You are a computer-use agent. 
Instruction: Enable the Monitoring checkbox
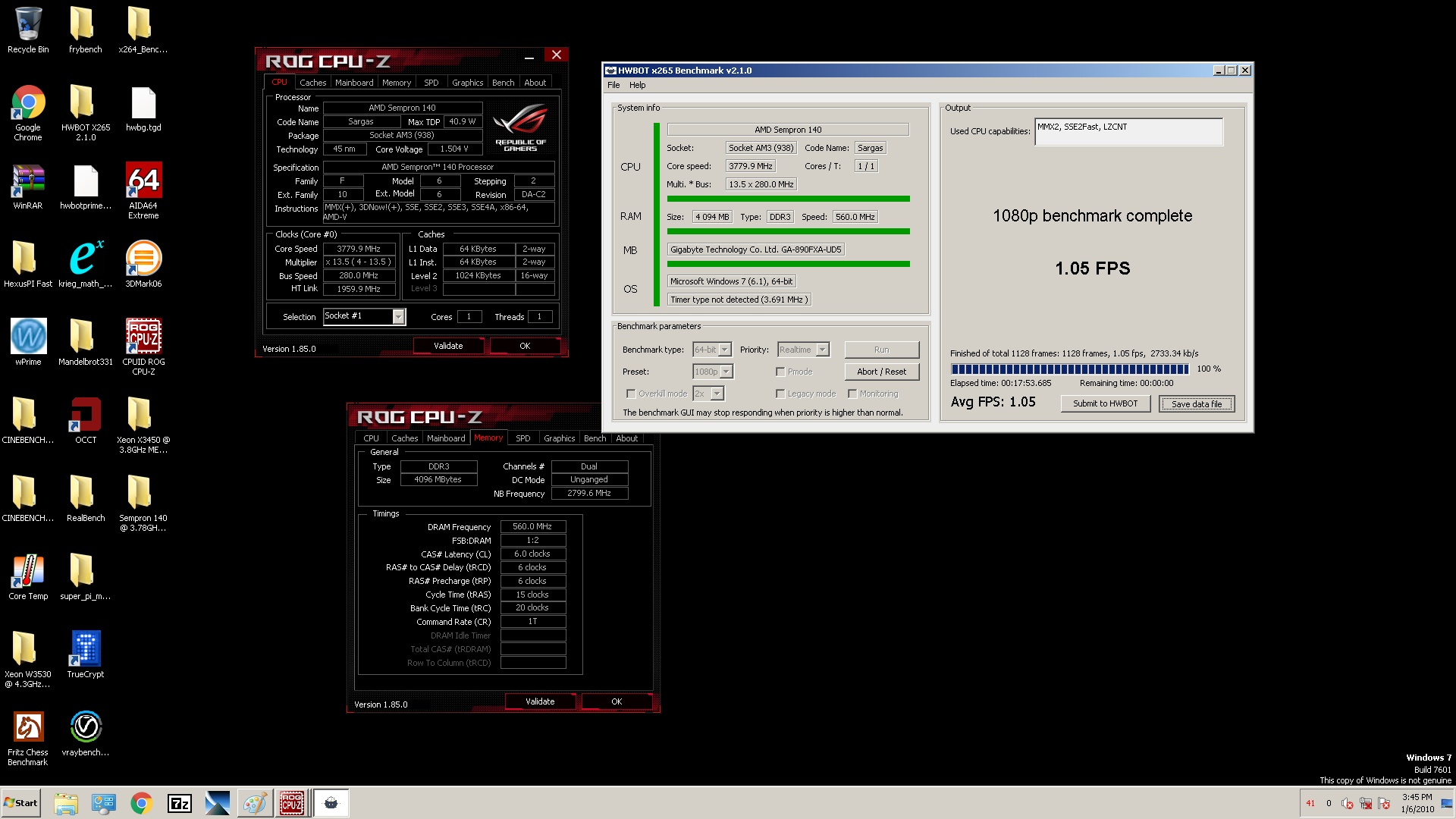[x=852, y=394]
